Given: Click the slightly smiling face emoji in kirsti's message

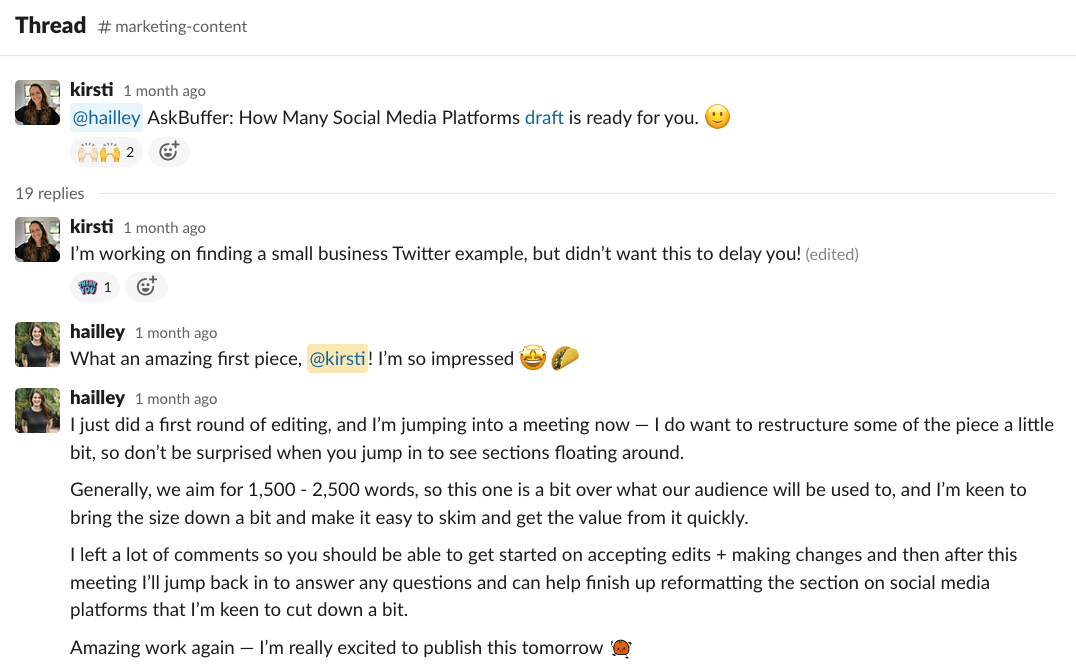Looking at the screenshot, I should (x=720, y=117).
